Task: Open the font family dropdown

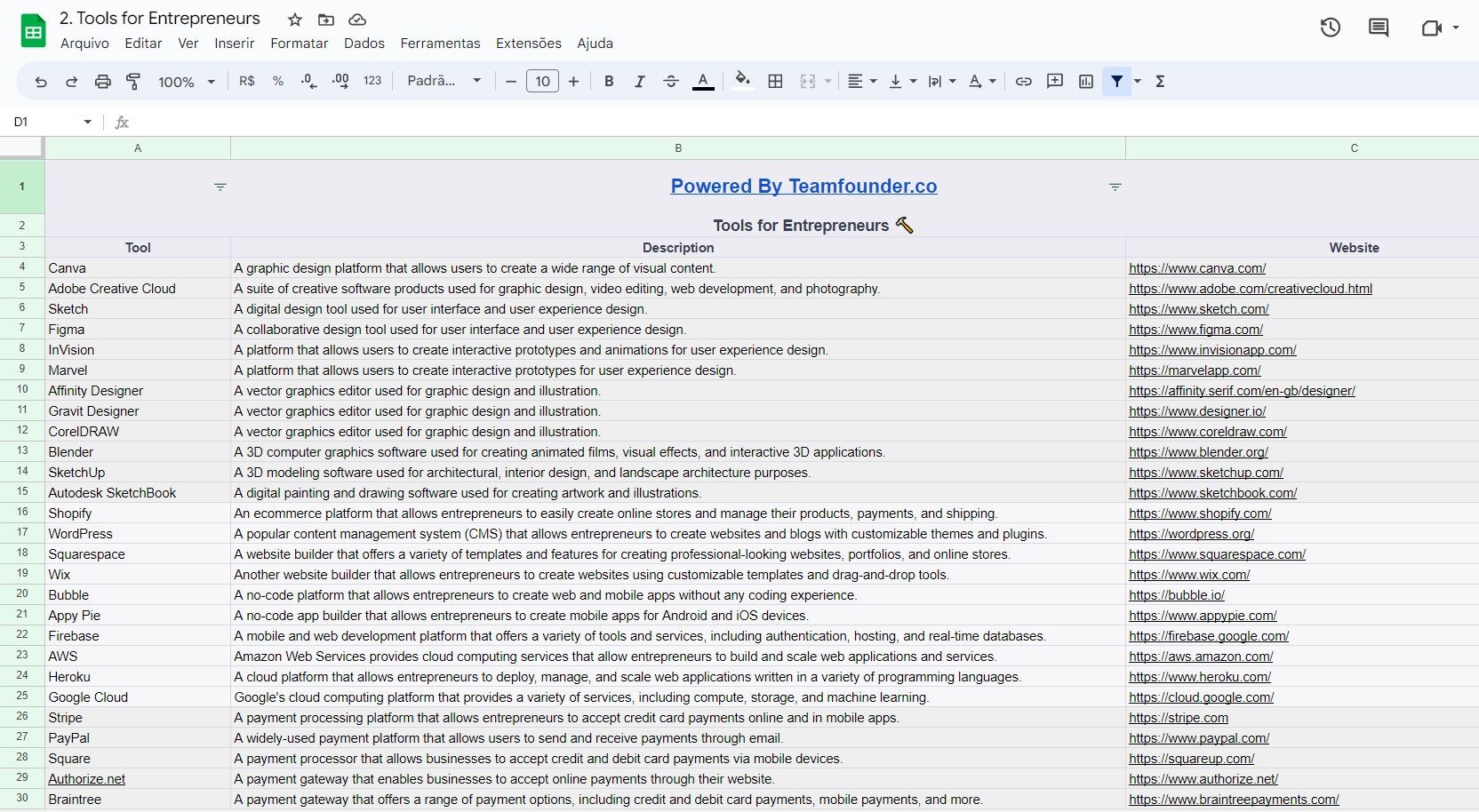Action: click(444, 81)
